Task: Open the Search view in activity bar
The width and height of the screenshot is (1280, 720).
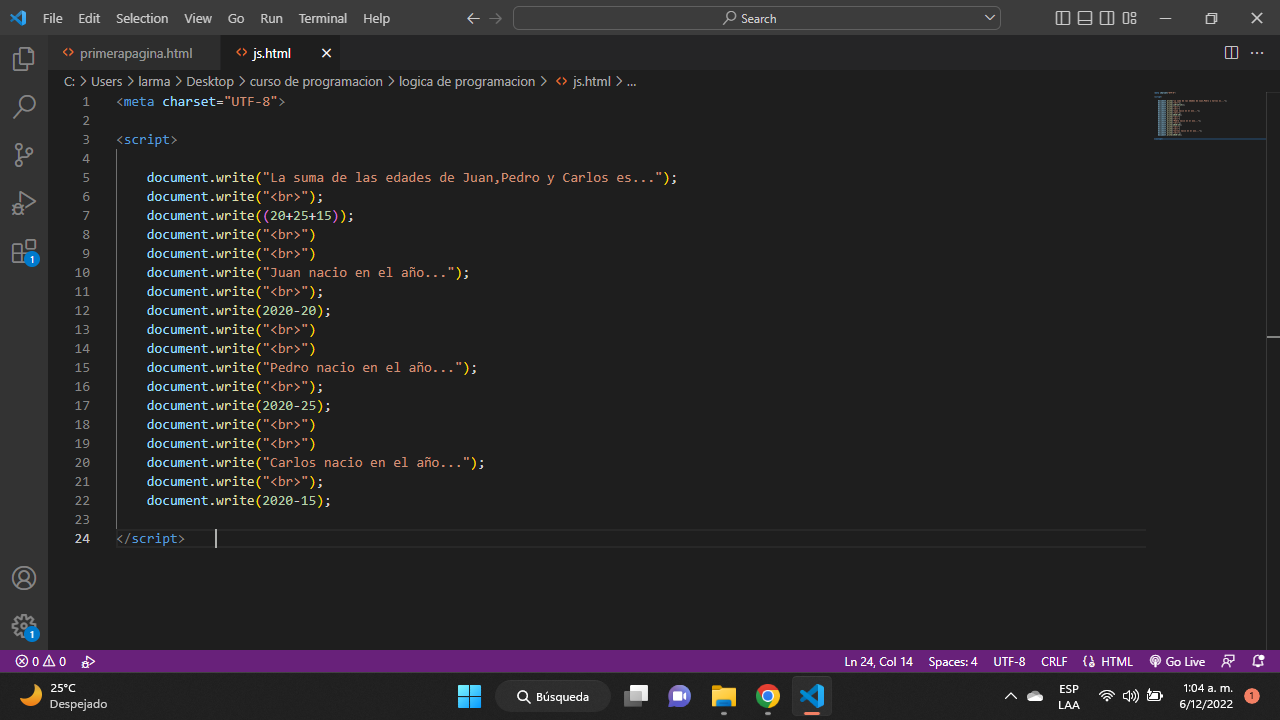Action: click(24, 106)
